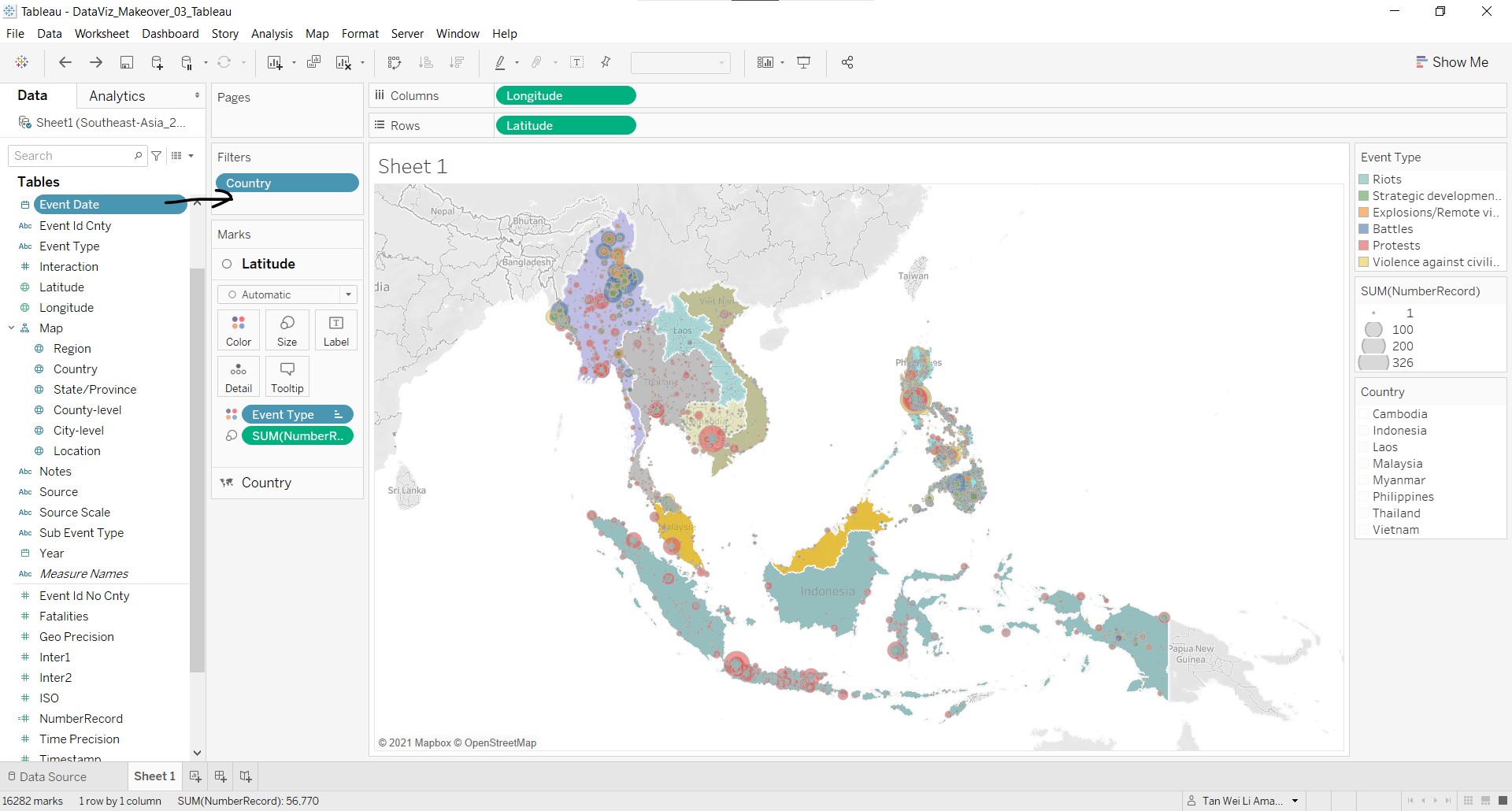Screen dimensions: 1512x811
Task: Open the Analysis menu
Action: [x=272, y=34]
